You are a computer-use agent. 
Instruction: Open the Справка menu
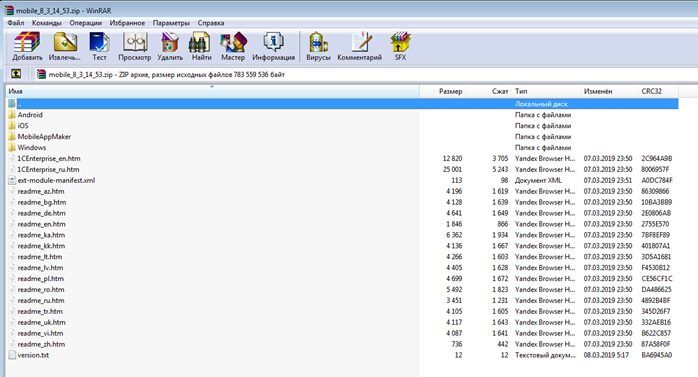coord(211,23)
